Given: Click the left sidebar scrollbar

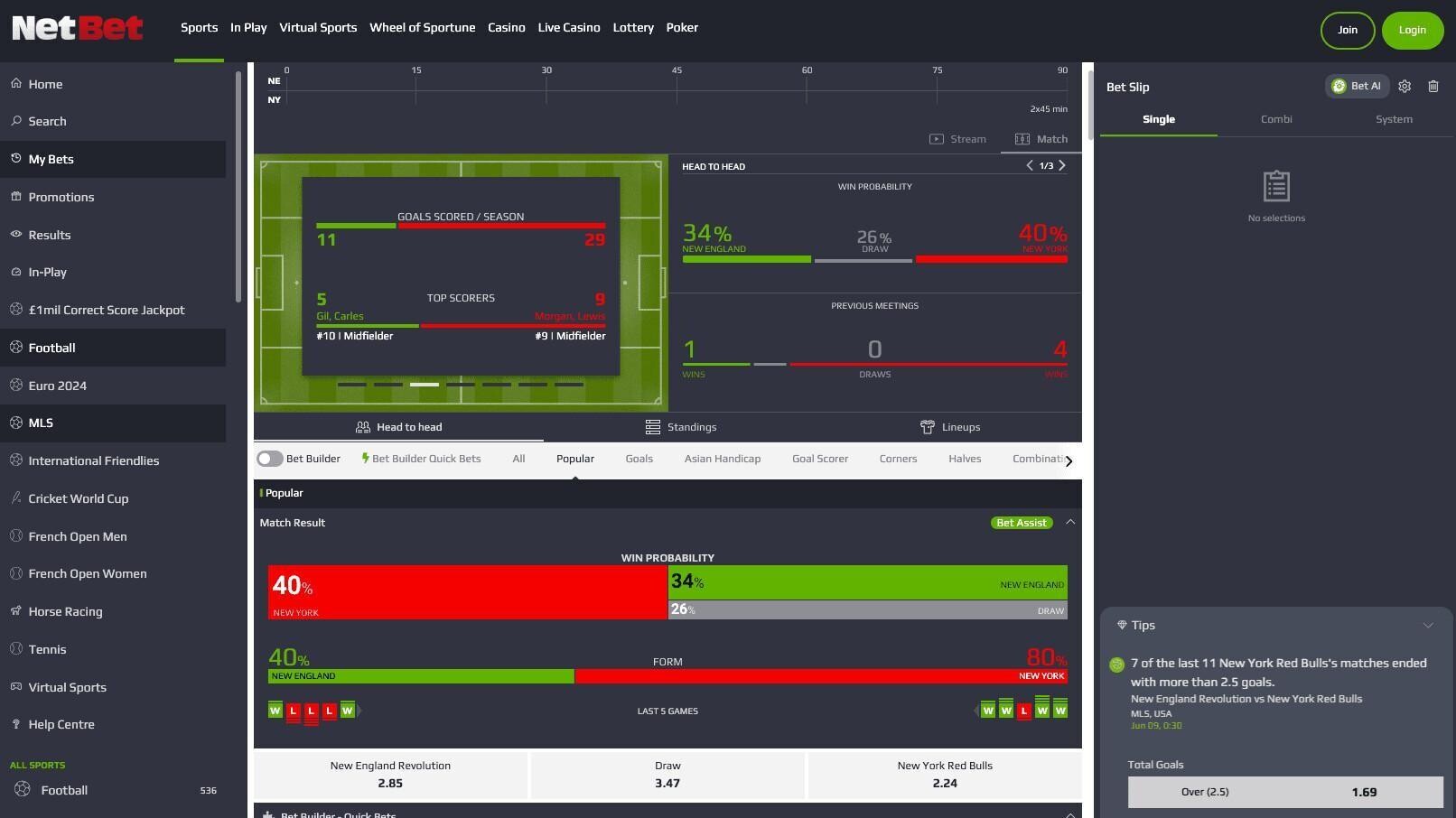Looking at the screenshot, I should [x=238, y=186].
